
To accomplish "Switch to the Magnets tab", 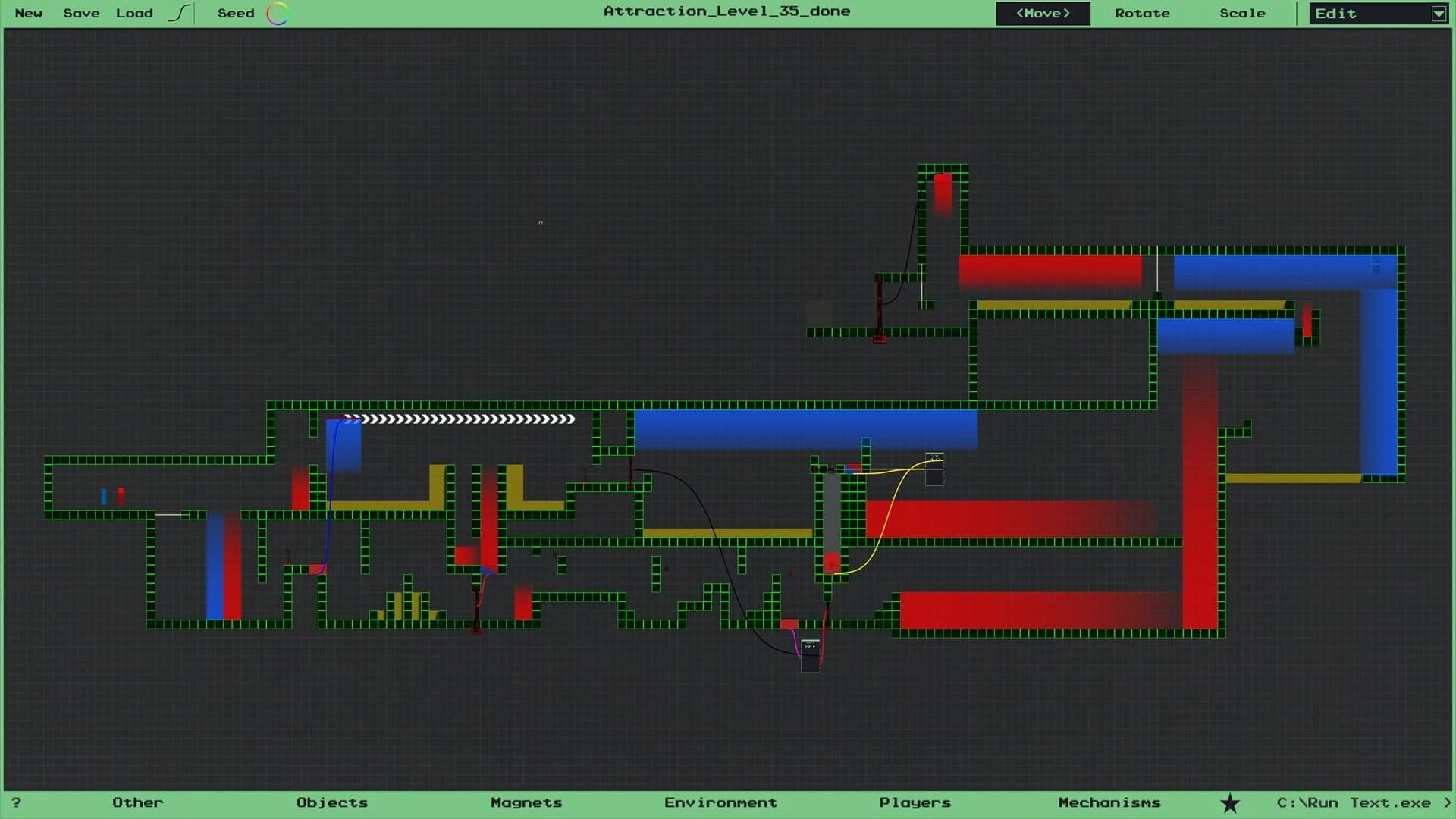I will pyautogui.click(x=526, y=802).
